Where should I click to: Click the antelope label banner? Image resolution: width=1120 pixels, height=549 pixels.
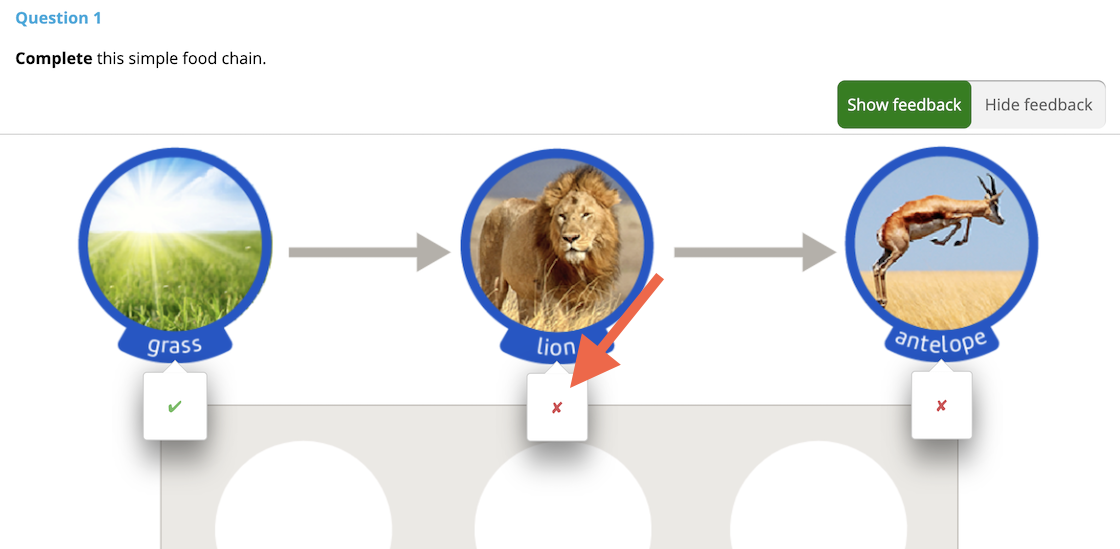[x=941, y=343]
